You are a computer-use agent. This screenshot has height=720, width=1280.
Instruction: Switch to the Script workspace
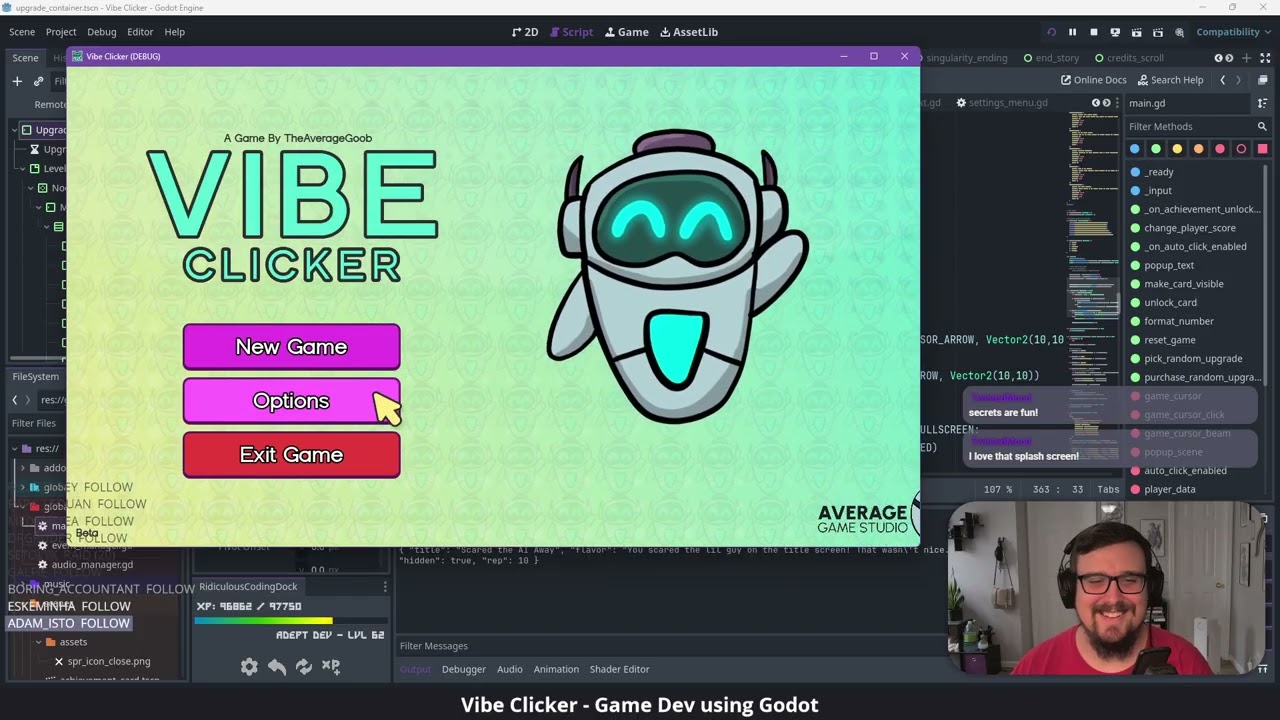(x=569, y=32)
